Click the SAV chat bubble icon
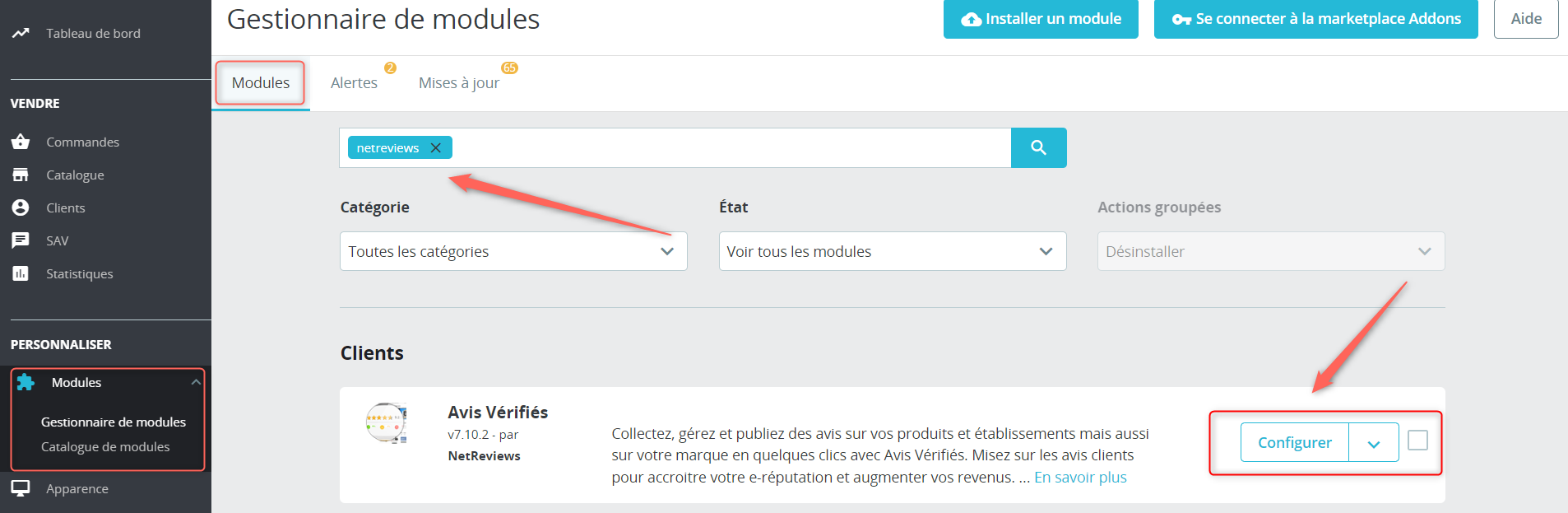Image resolution: width=1568 pixels, height=513 pixels. [x=21, y=240]
